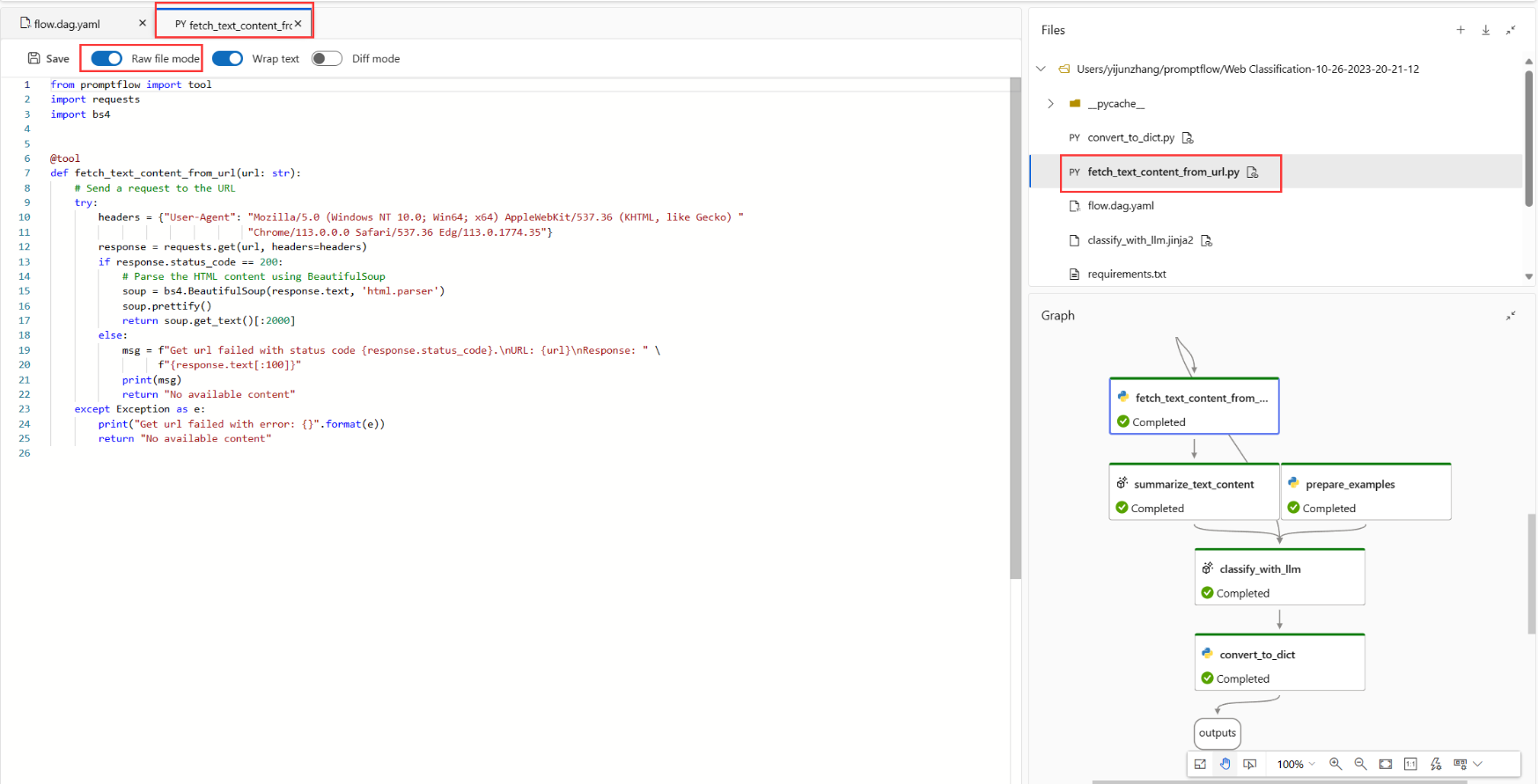The height and width of the screenshot is (784, 1538).
Task: Open the 100% zoom level dropdown
Action: [1296, 764]
